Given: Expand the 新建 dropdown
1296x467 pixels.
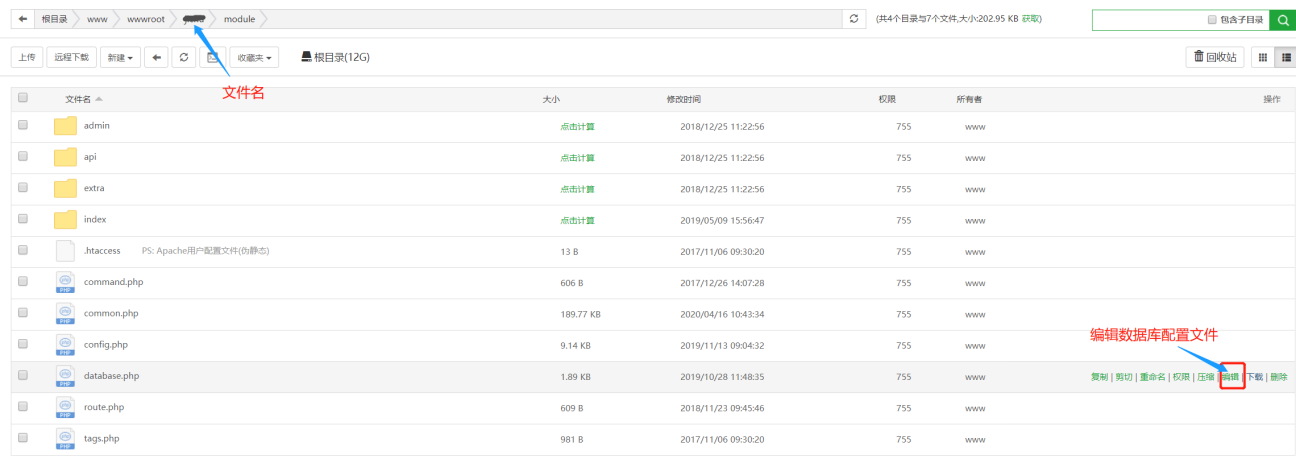Looking at the screenshot, I should pos(120,58).
